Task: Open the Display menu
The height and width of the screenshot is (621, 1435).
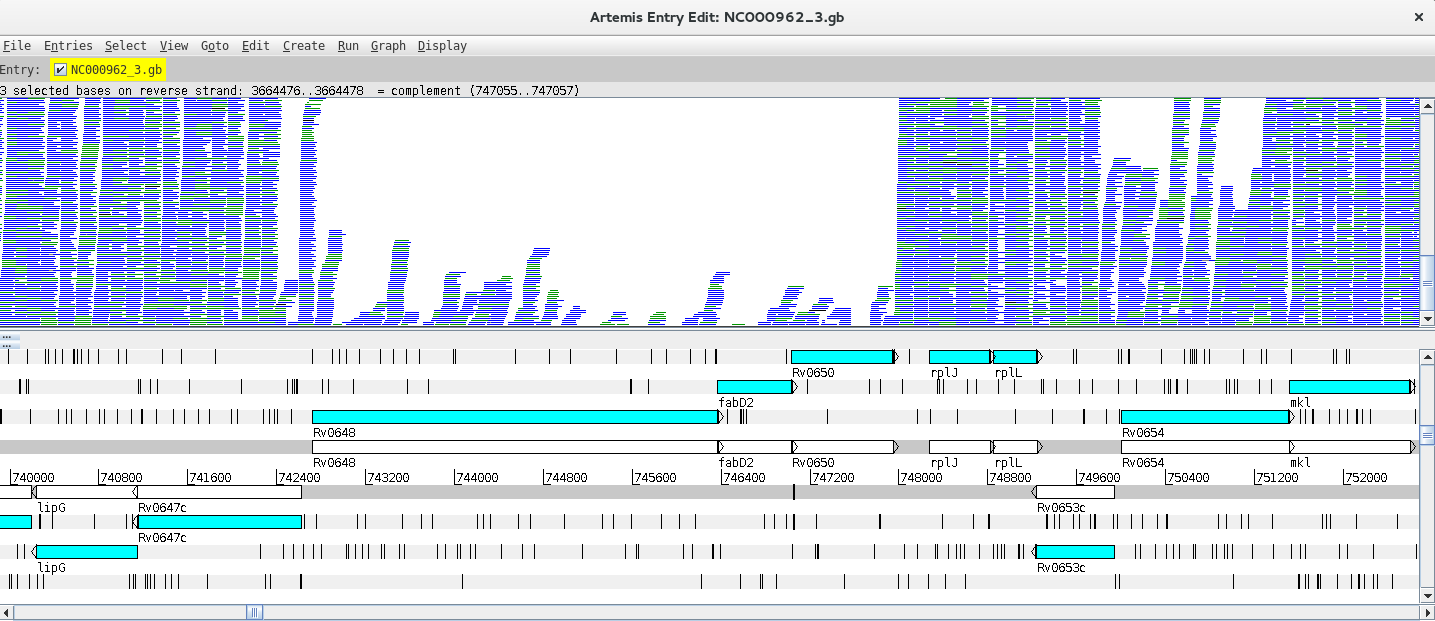Action: (x=442, y=46)
